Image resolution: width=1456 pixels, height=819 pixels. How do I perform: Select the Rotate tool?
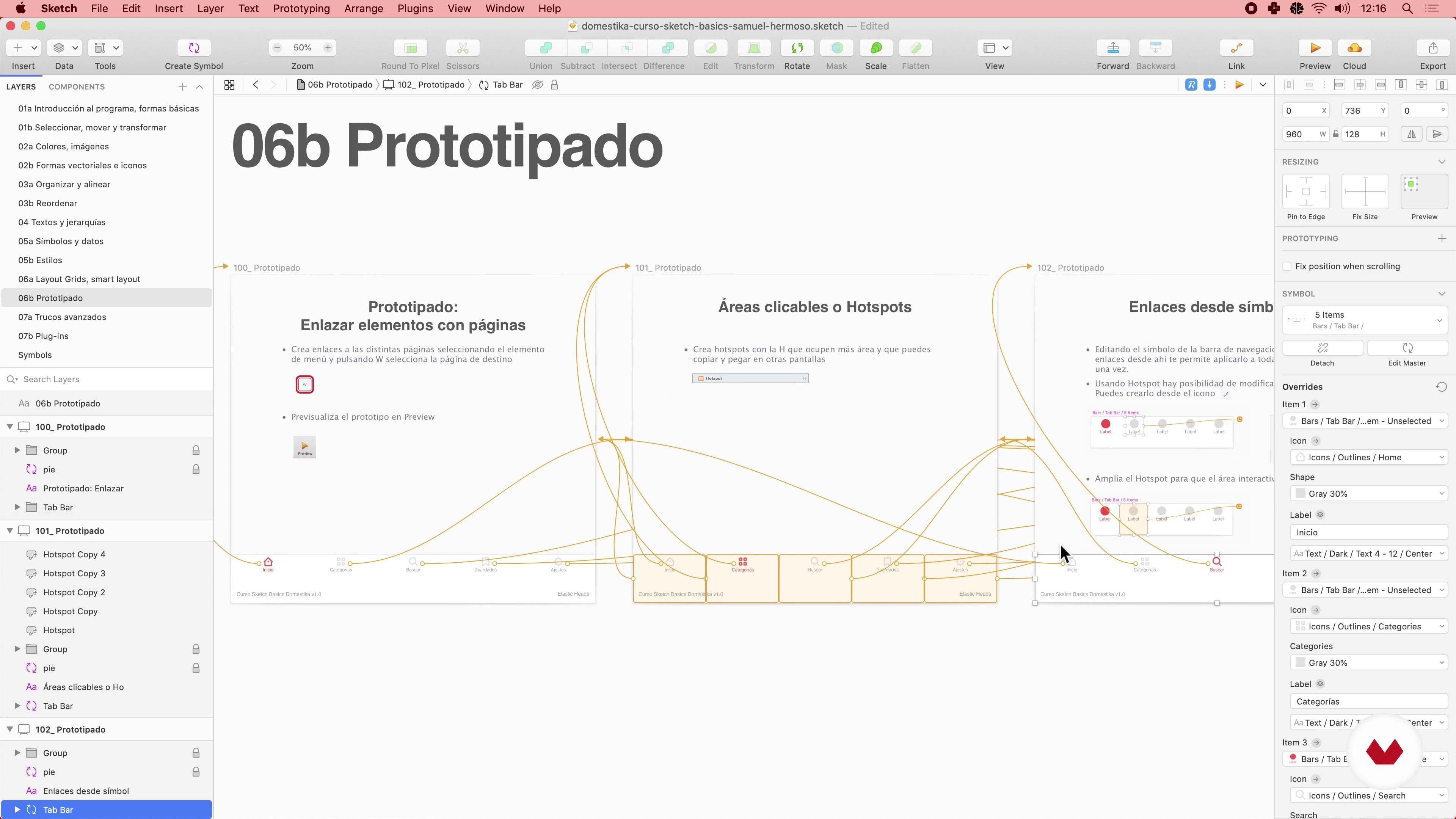[x=797, y=48]
